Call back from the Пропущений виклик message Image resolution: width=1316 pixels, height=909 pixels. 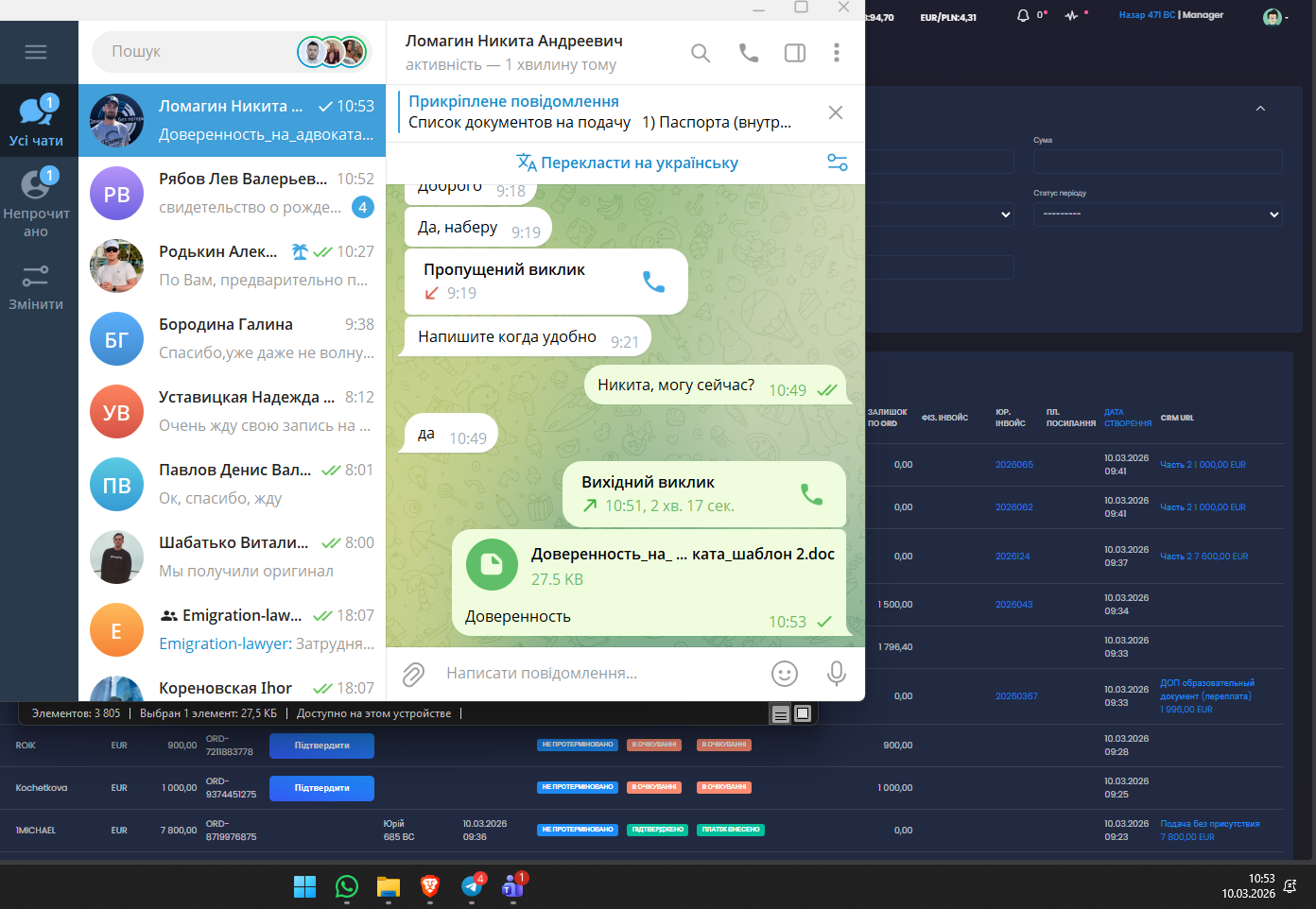tap(653, 282)
